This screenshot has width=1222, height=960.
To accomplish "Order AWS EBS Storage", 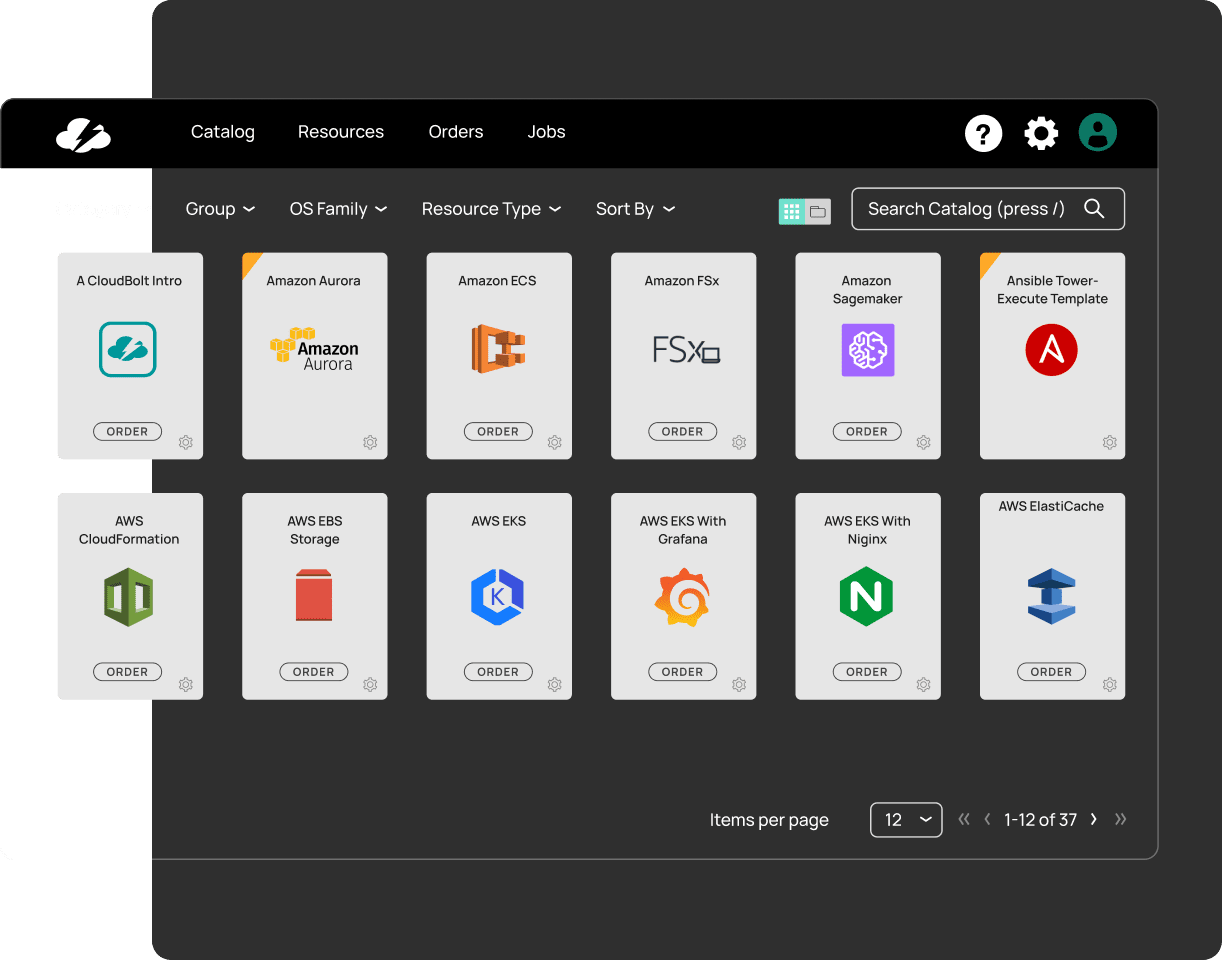I will coord(314,672).
